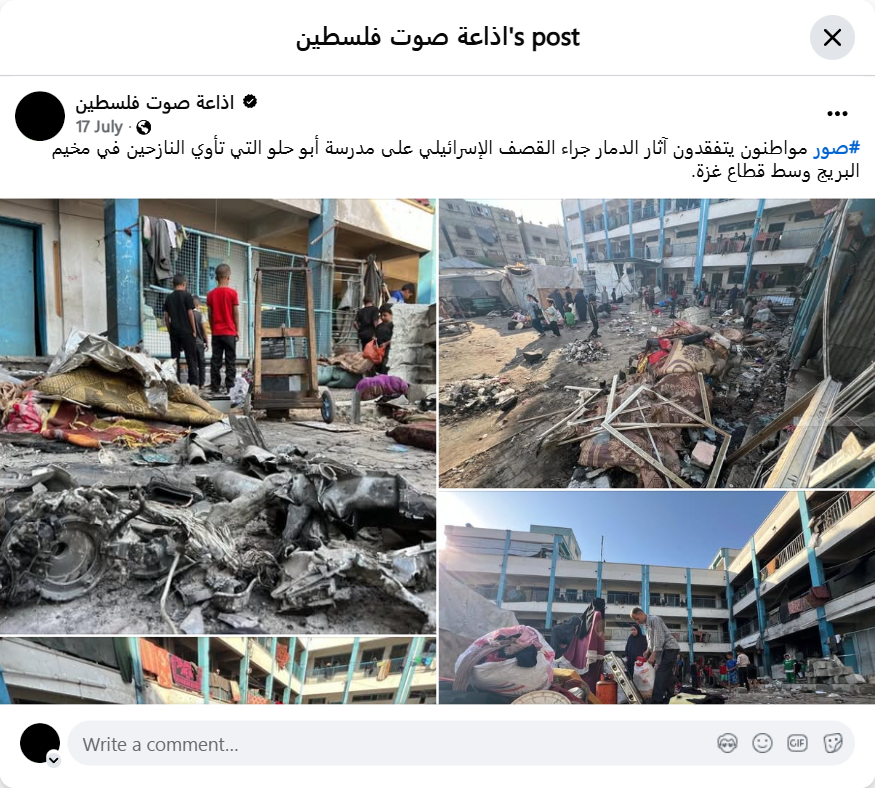The width and height of the screenshot is (875, 788).
Task: Open photo of boys in schoolyard debris
Action: 218,416
